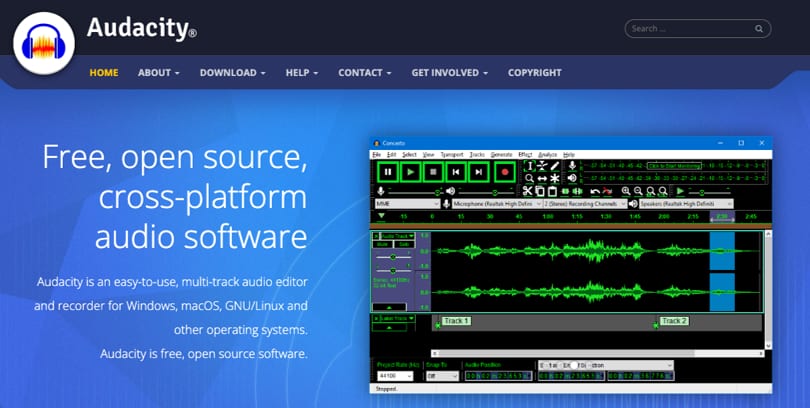This screenshot has height=408, width=810.
Task: Open the Label Track name dropdown menu
Action: pyautogui.click(x=398, y=319)
